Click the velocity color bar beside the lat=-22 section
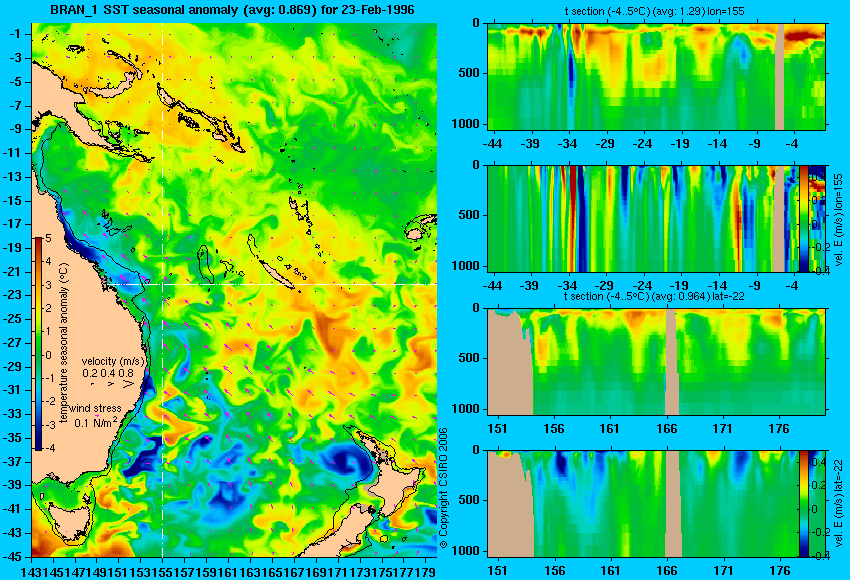This screenshot has height=580, width=850. (803, 504)
